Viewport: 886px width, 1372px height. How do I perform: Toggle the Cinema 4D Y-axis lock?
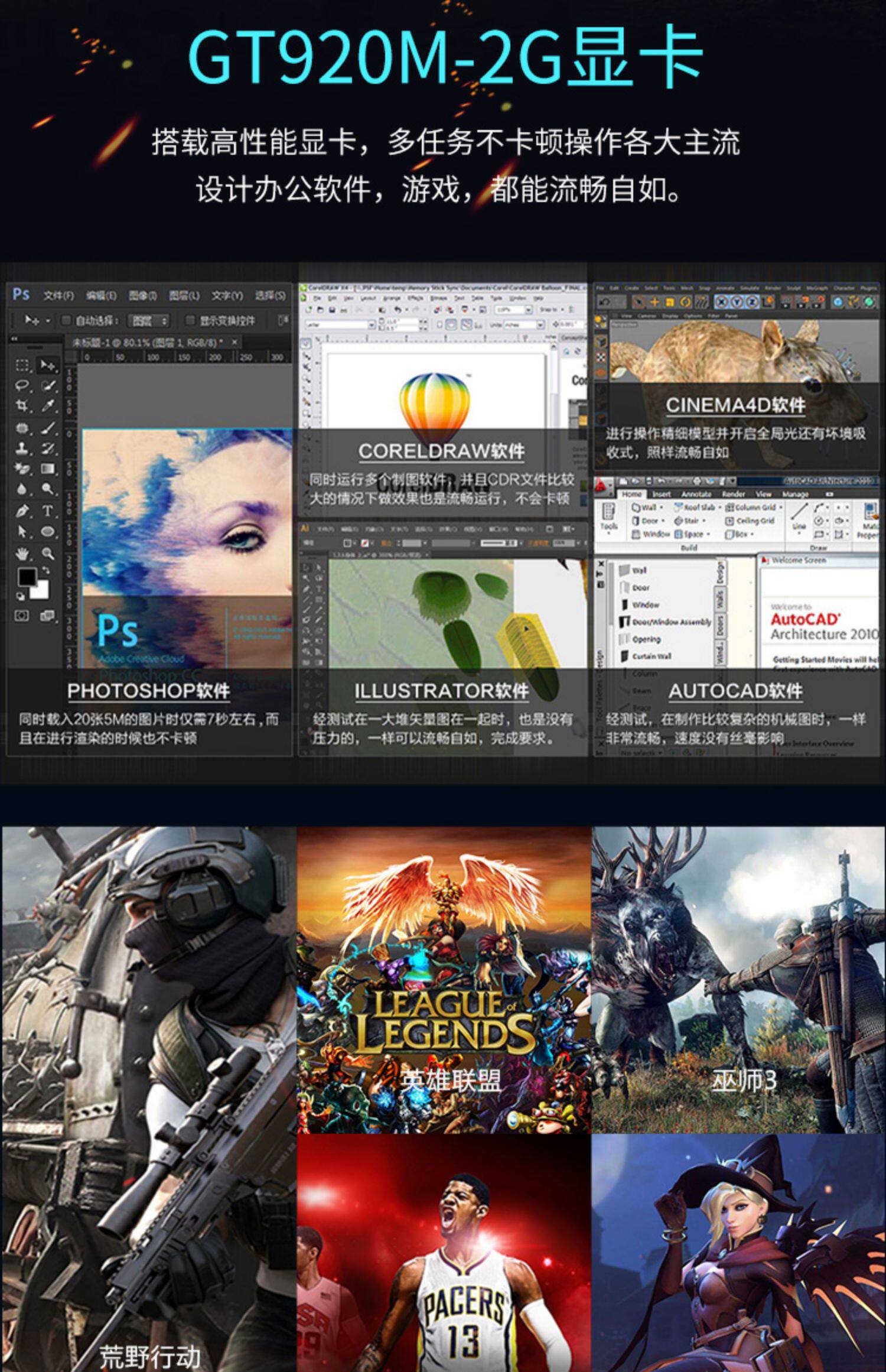pos(737,303)
